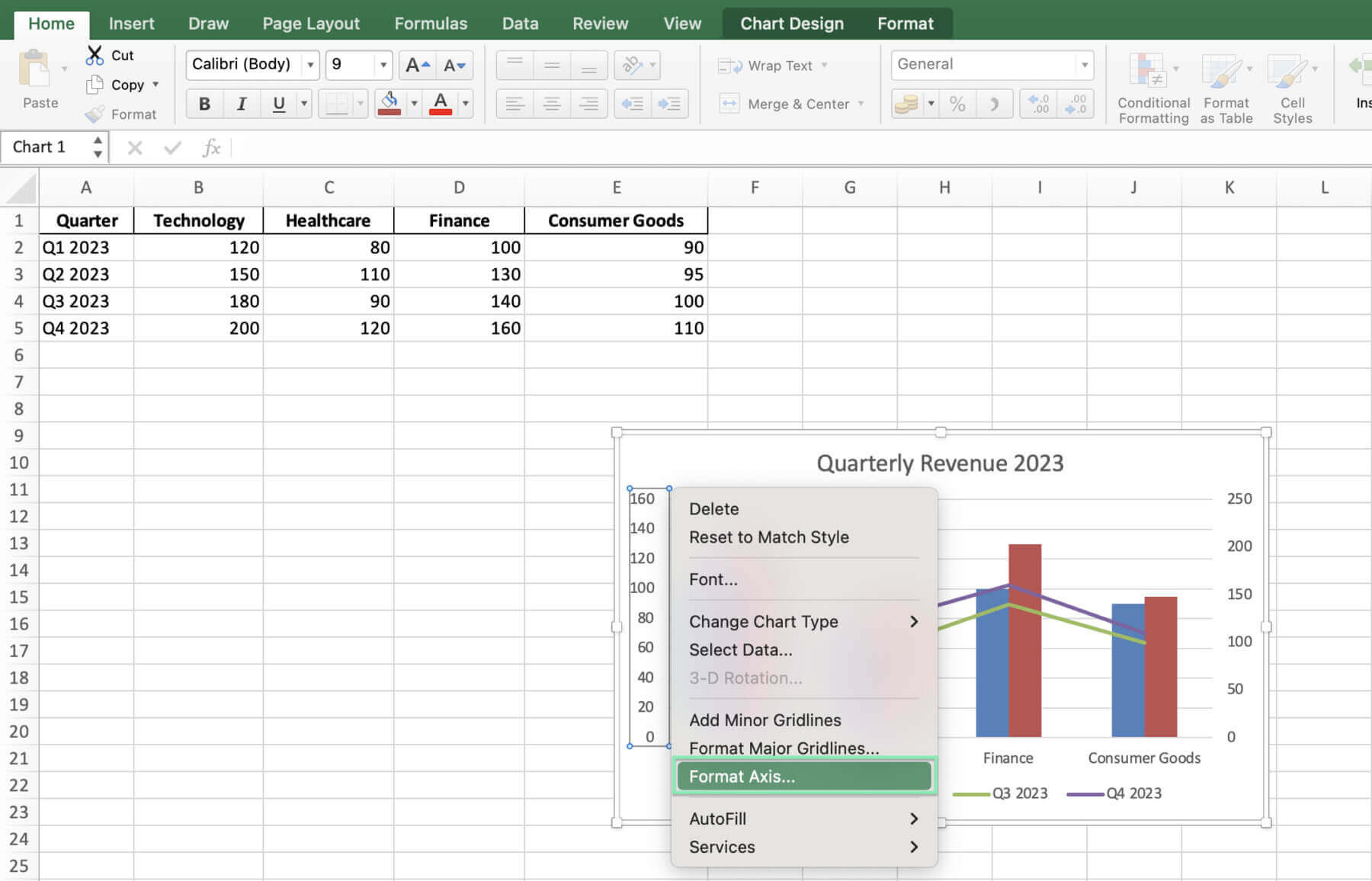Viewport: 1372px width, 881px height.
Task: Expand the fill color dropdown arrow
Action: click(x=414, y=104)
